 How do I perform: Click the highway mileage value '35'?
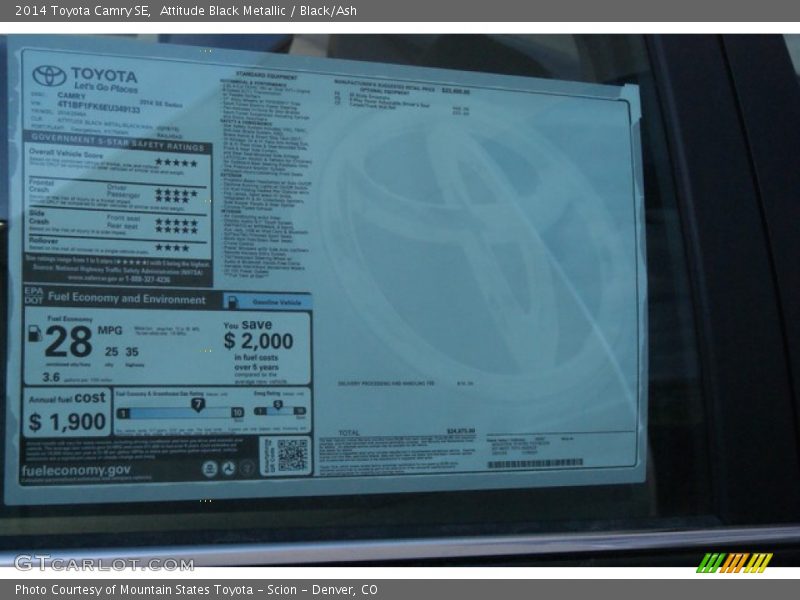(x=132, y=352)
